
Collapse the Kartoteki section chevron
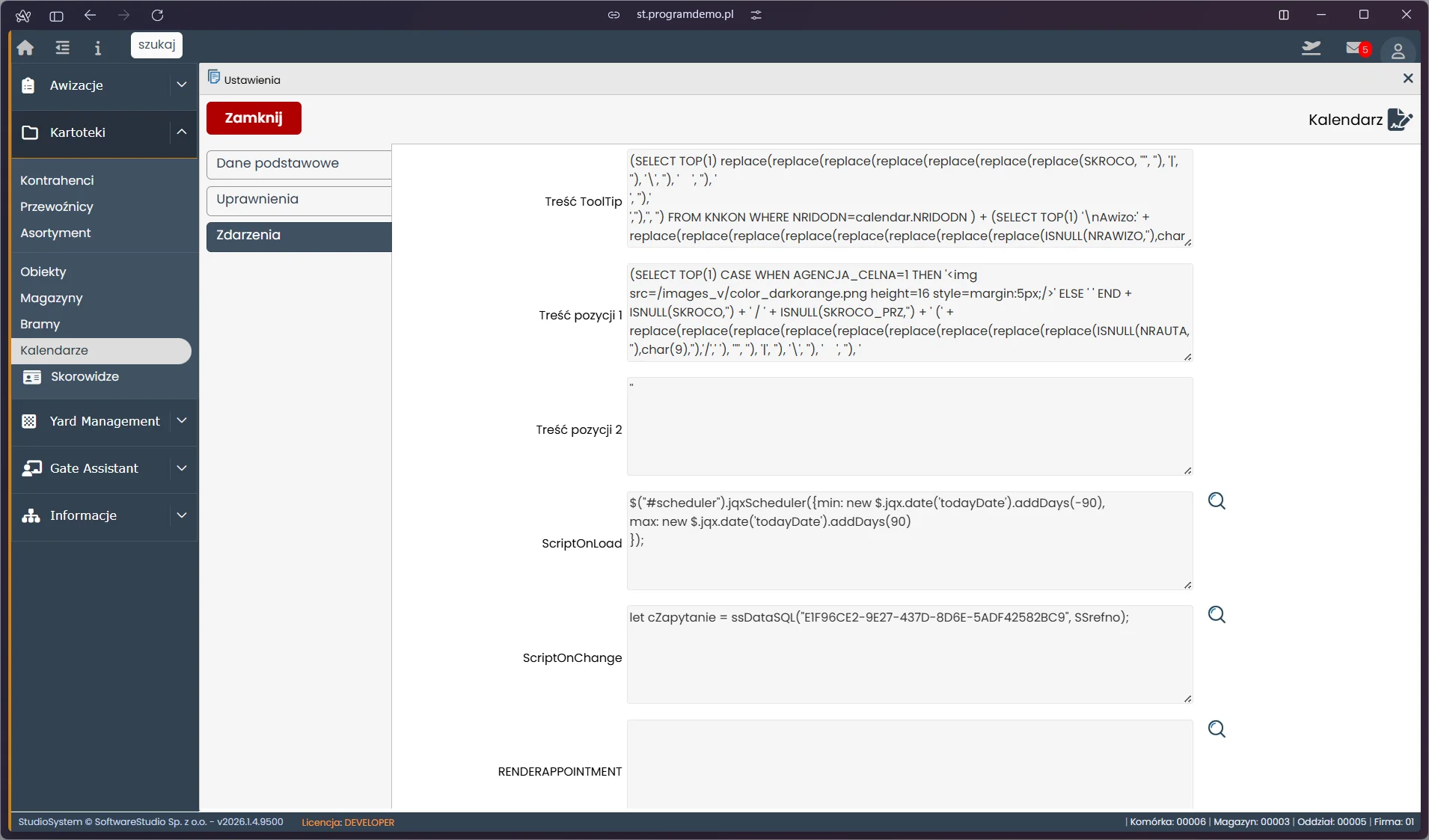click(182, 132)
